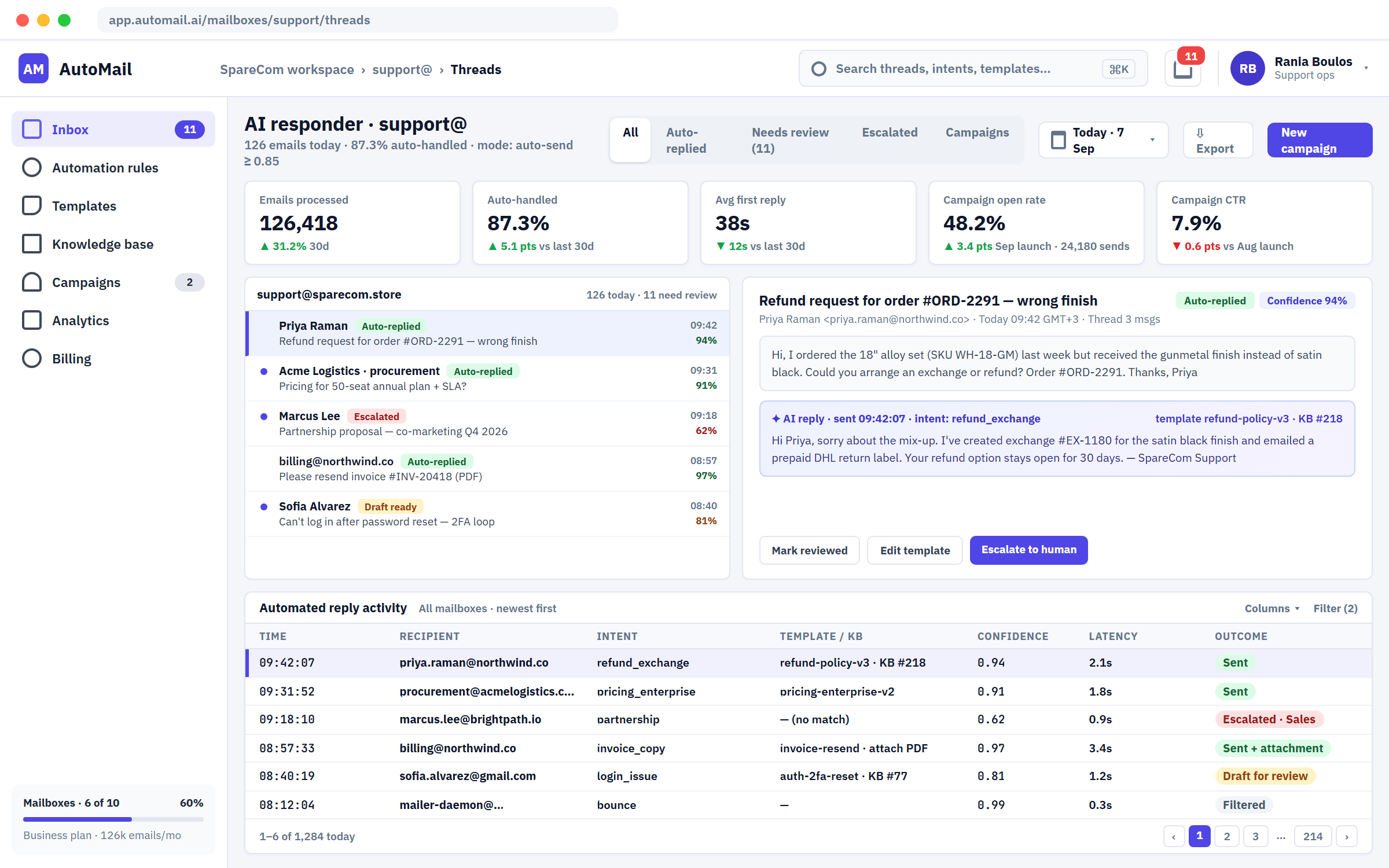
Task: Click the sparkle icon beside AI reply
Action: tap(776, 418)
